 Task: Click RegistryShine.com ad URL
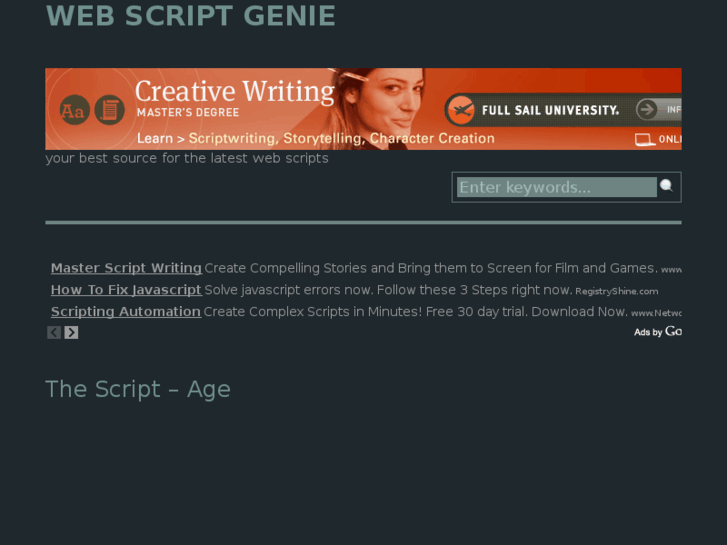617,291
